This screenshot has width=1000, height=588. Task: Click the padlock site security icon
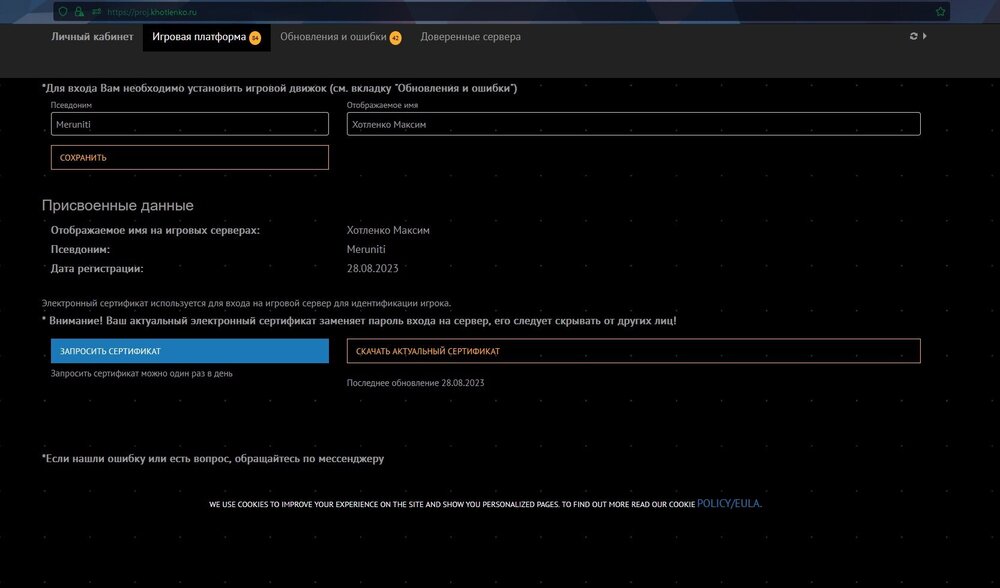(x=79, y=12)
